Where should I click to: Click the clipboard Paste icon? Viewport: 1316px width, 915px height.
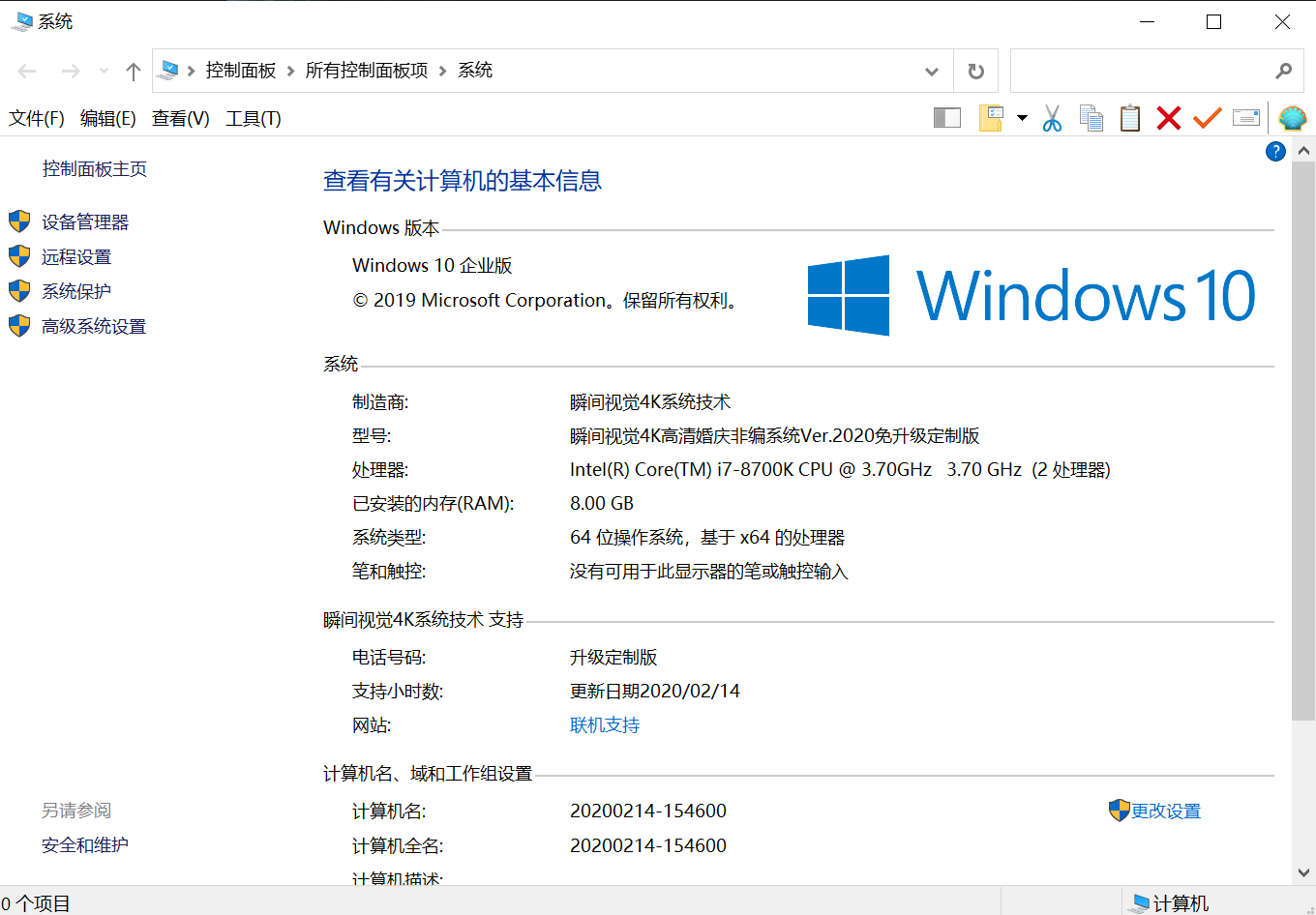[1130, 118]
